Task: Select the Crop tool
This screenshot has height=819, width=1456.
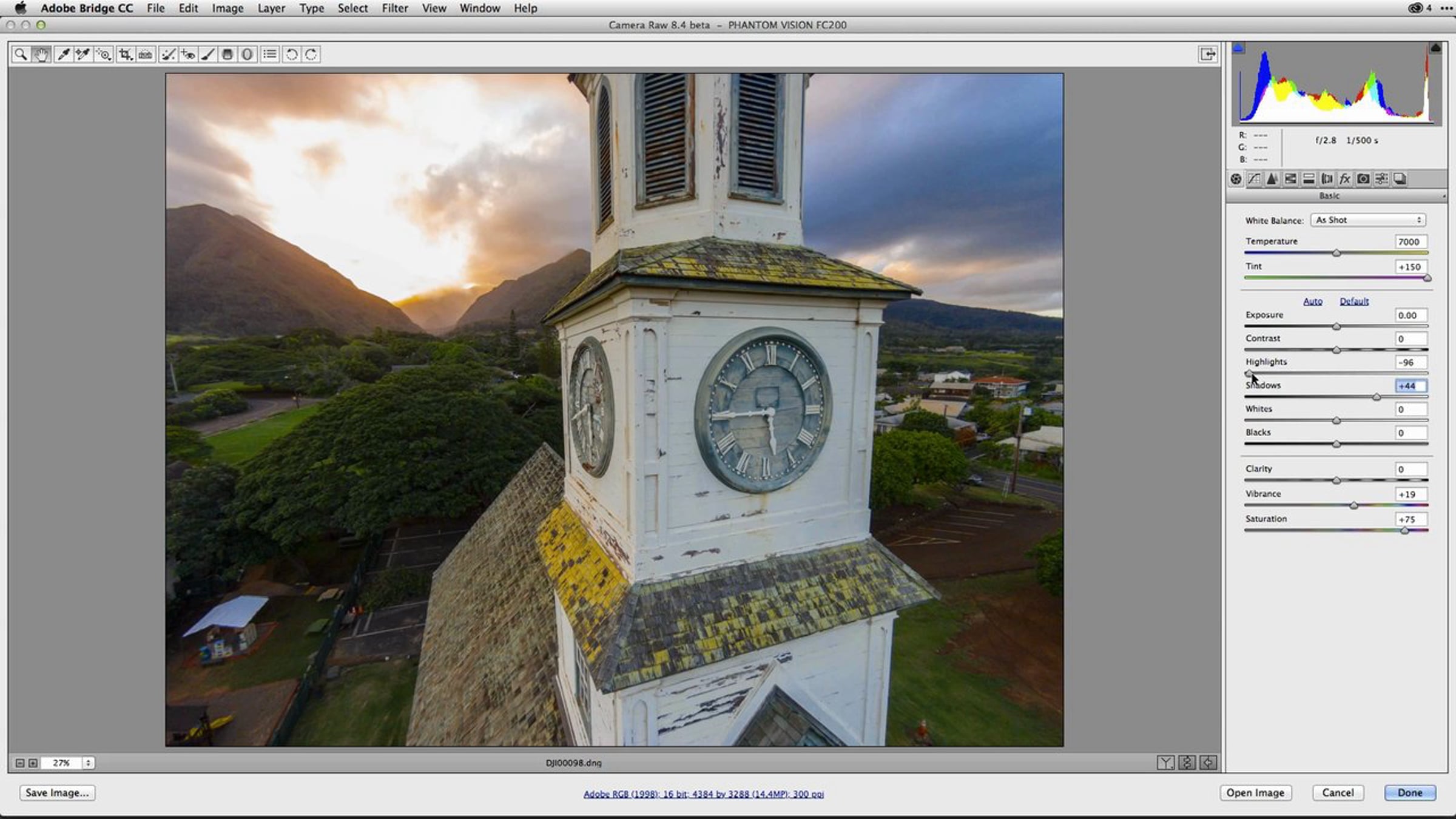Action: point(125,55)
